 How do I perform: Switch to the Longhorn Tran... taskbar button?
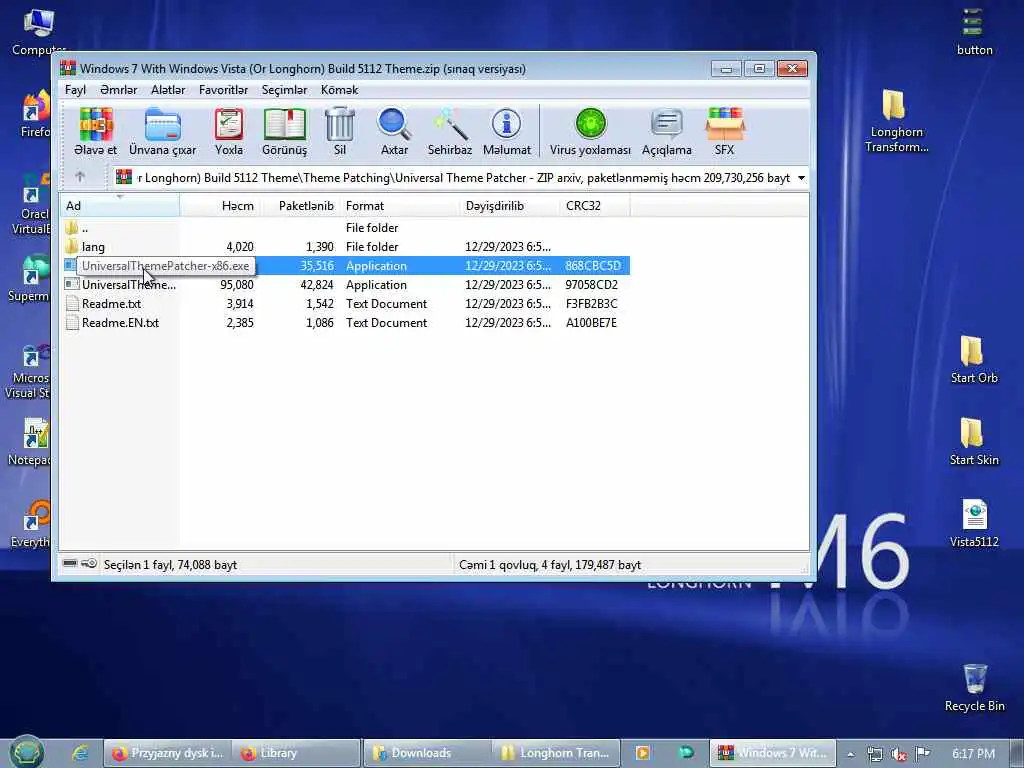[554, 753]
